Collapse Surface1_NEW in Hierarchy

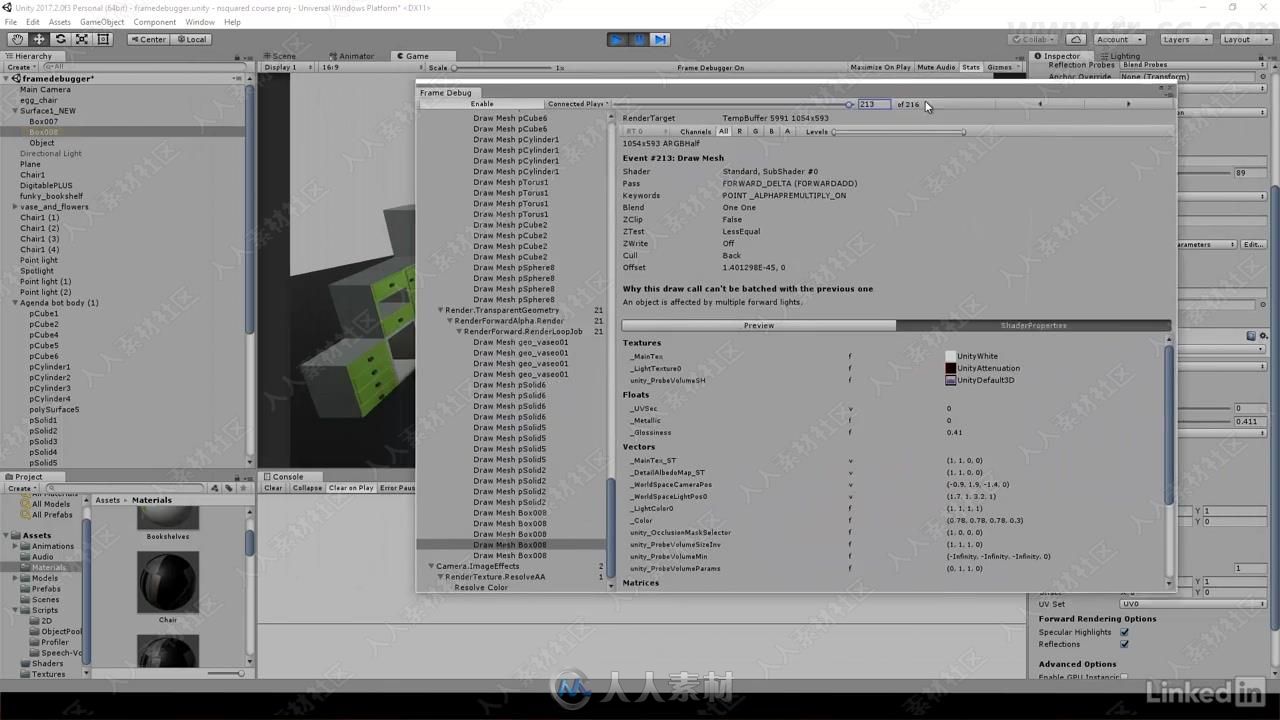(15, 111)
